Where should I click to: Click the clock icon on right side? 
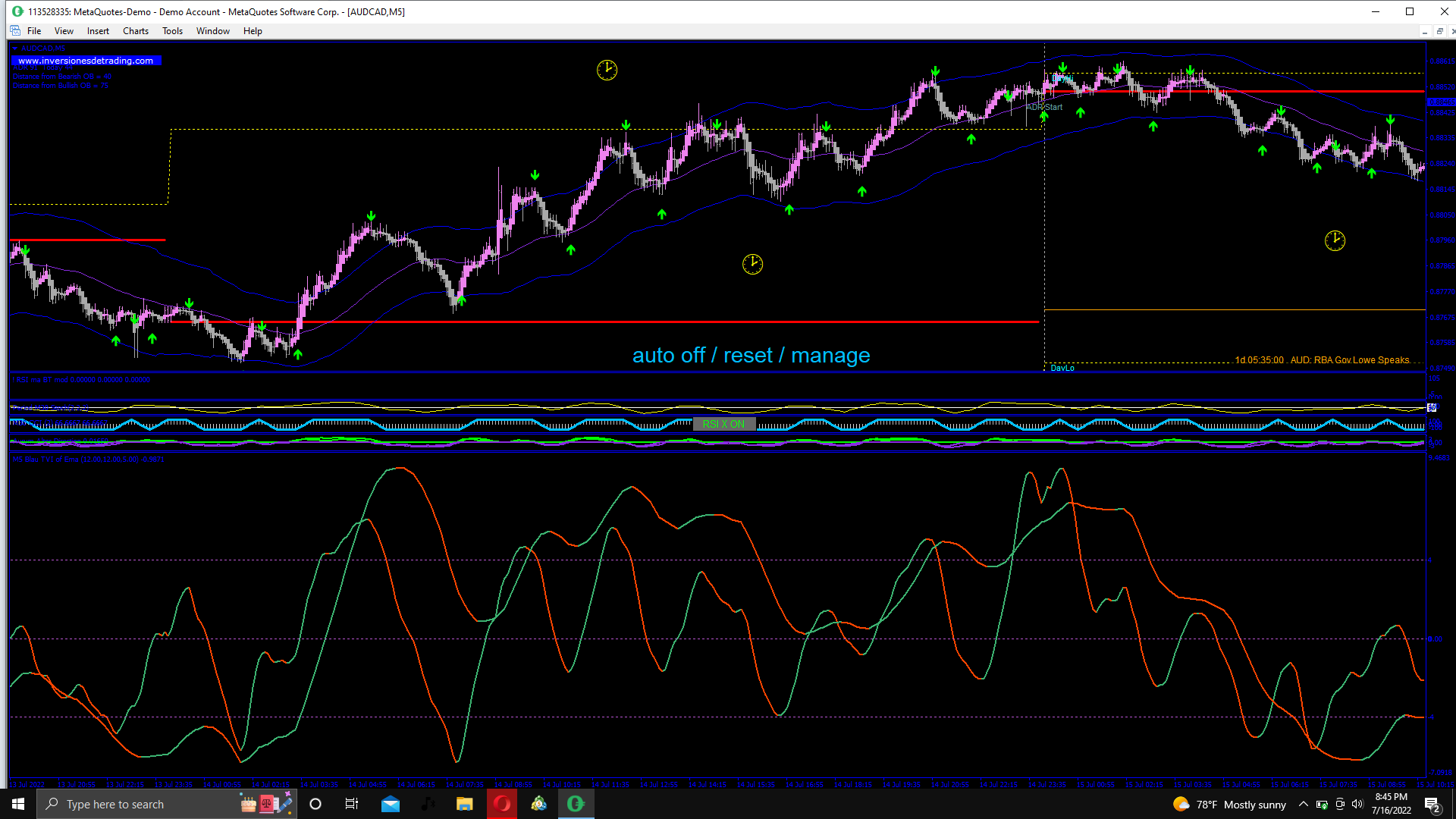pyautogui.click(x=1335, y=241)
